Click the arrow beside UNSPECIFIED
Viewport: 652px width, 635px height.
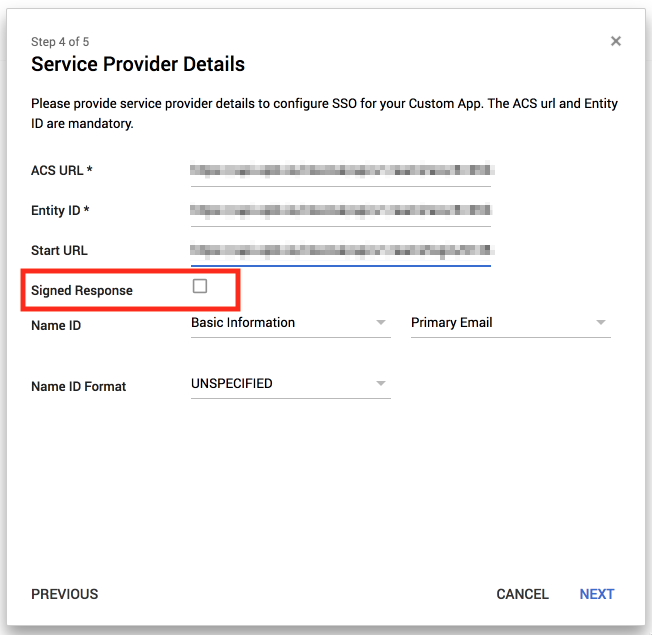[x=381, y=384]
